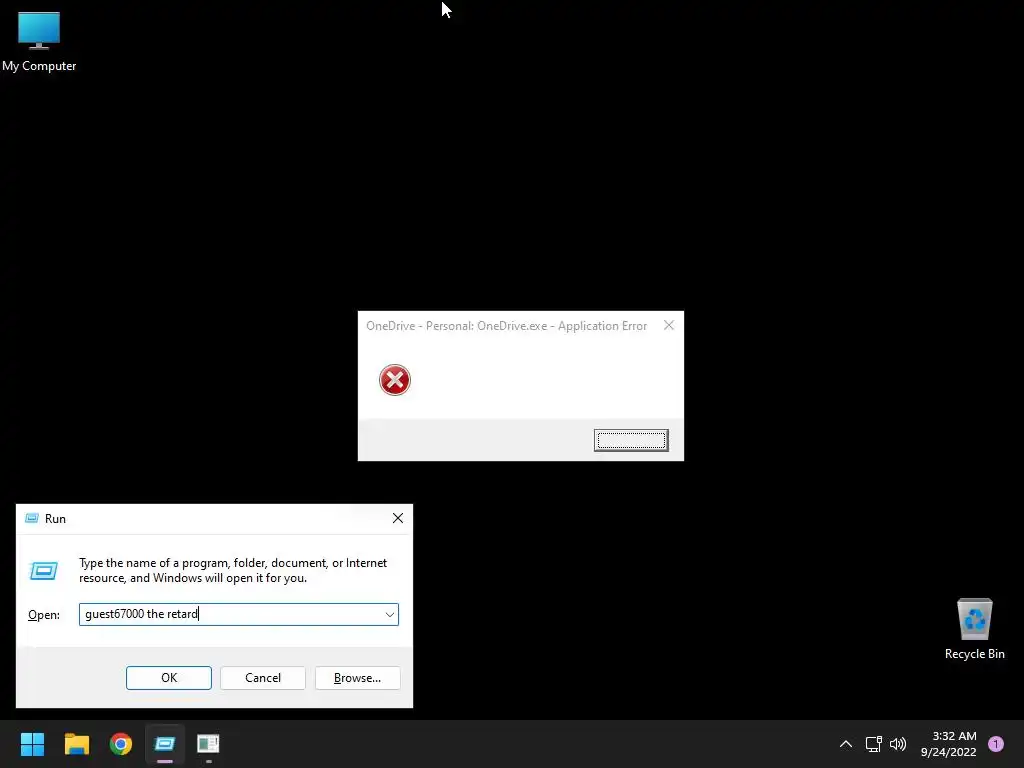Click OK in the Run dialog
Image resolution: width=1024 pixels, height=768 pixels.
coord(168,678)
